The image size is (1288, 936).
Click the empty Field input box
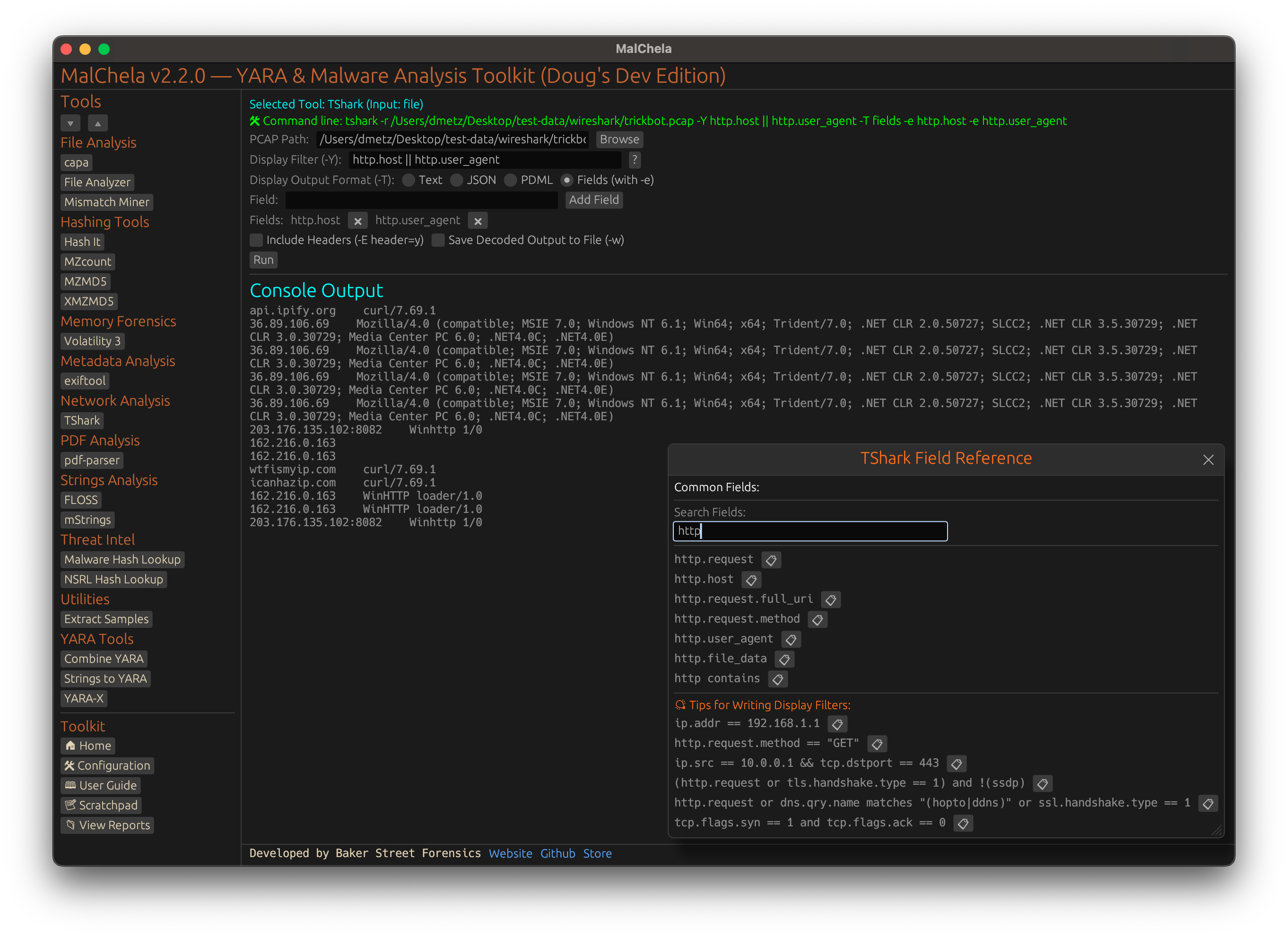click(421, 200)
